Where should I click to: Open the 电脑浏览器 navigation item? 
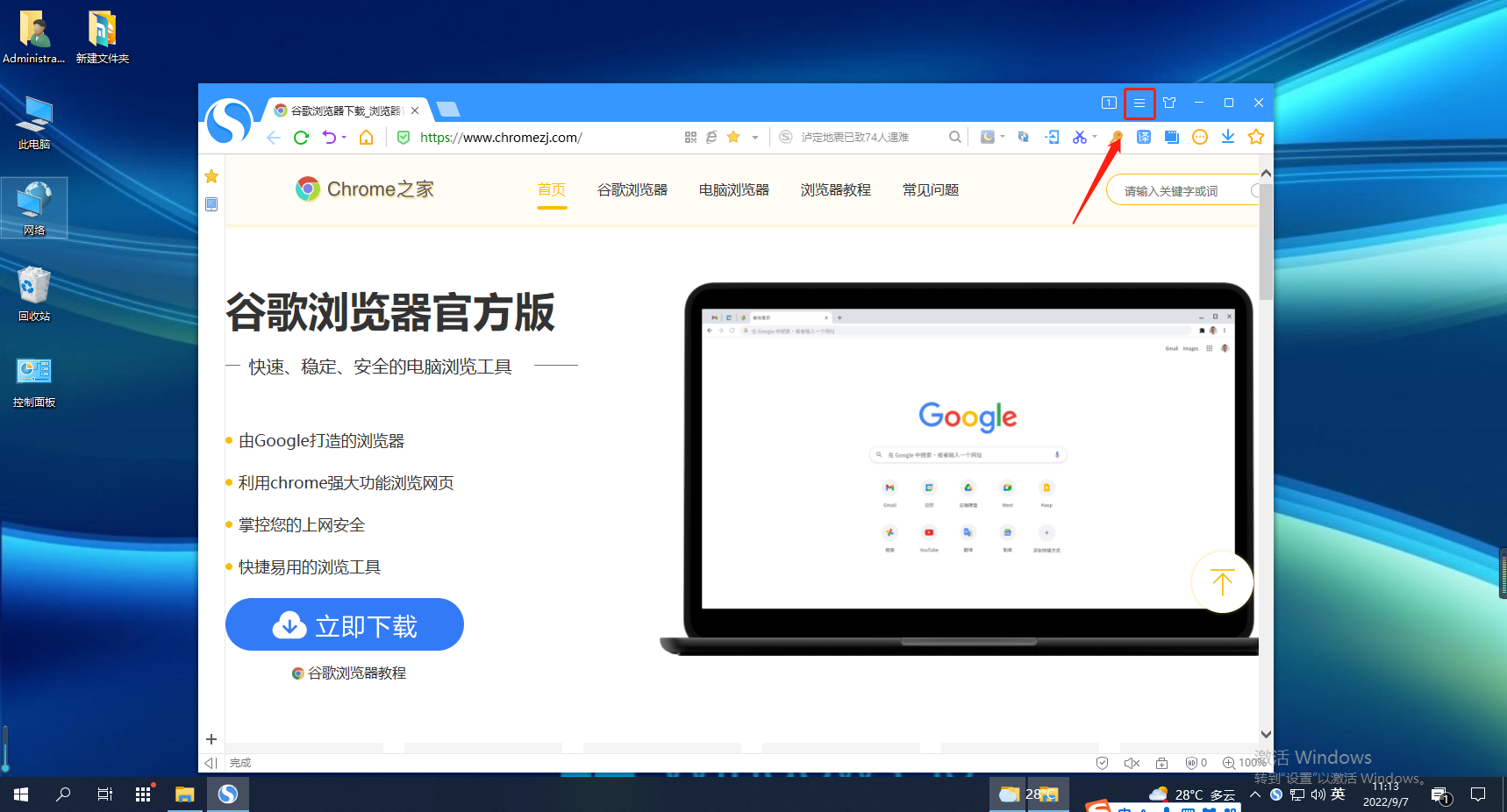coord(734,189)
